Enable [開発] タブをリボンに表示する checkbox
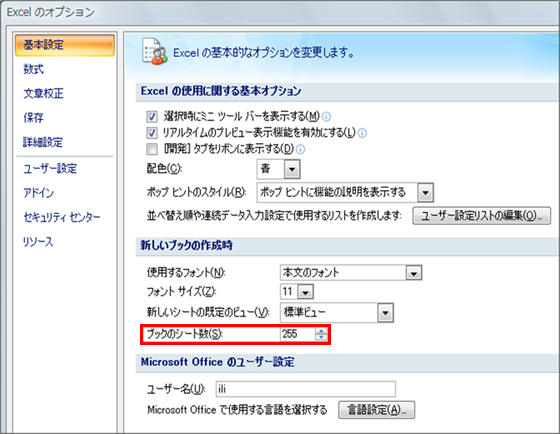The image size is (560, 434). pyautogui.click(x=152, y=149)
